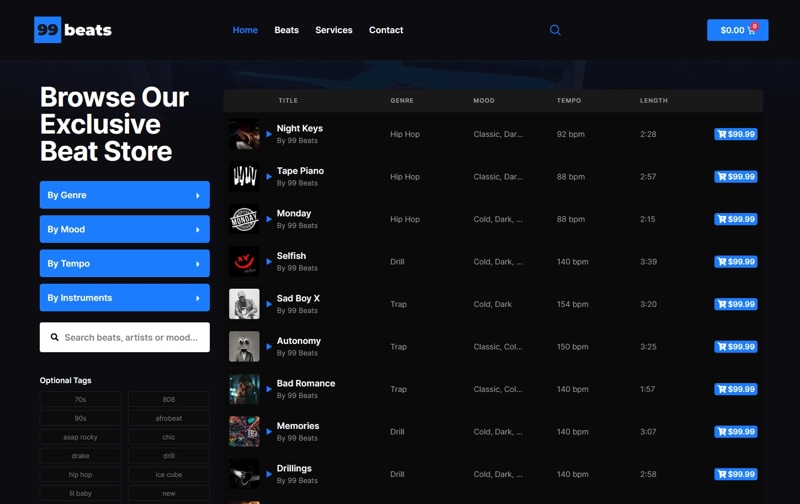The width and height of the screenshot is (800, 504).
Task: Click the search magnifier icon in header
Action: click(555, 30)
